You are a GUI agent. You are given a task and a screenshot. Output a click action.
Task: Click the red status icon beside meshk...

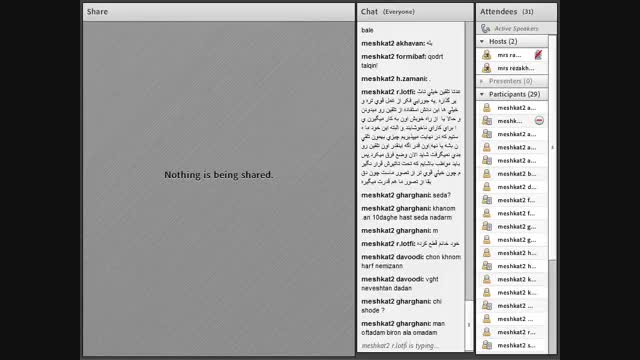[539, 120]
